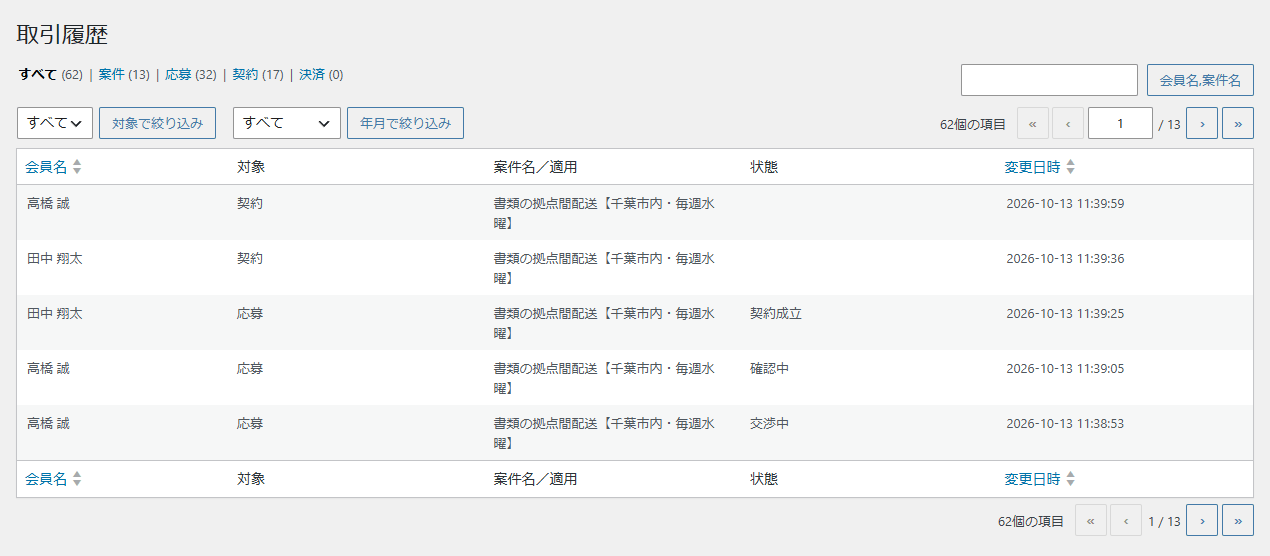Filter by 決済 (0) tab
Screen dimensions: 1270x556
click(321, 75)
